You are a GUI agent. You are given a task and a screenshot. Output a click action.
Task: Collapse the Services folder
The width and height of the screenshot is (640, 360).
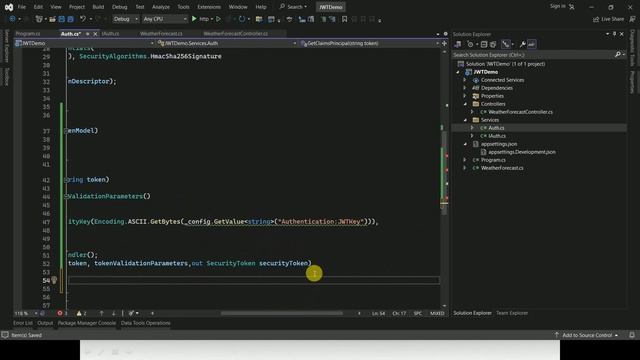(x=465, y=120)
